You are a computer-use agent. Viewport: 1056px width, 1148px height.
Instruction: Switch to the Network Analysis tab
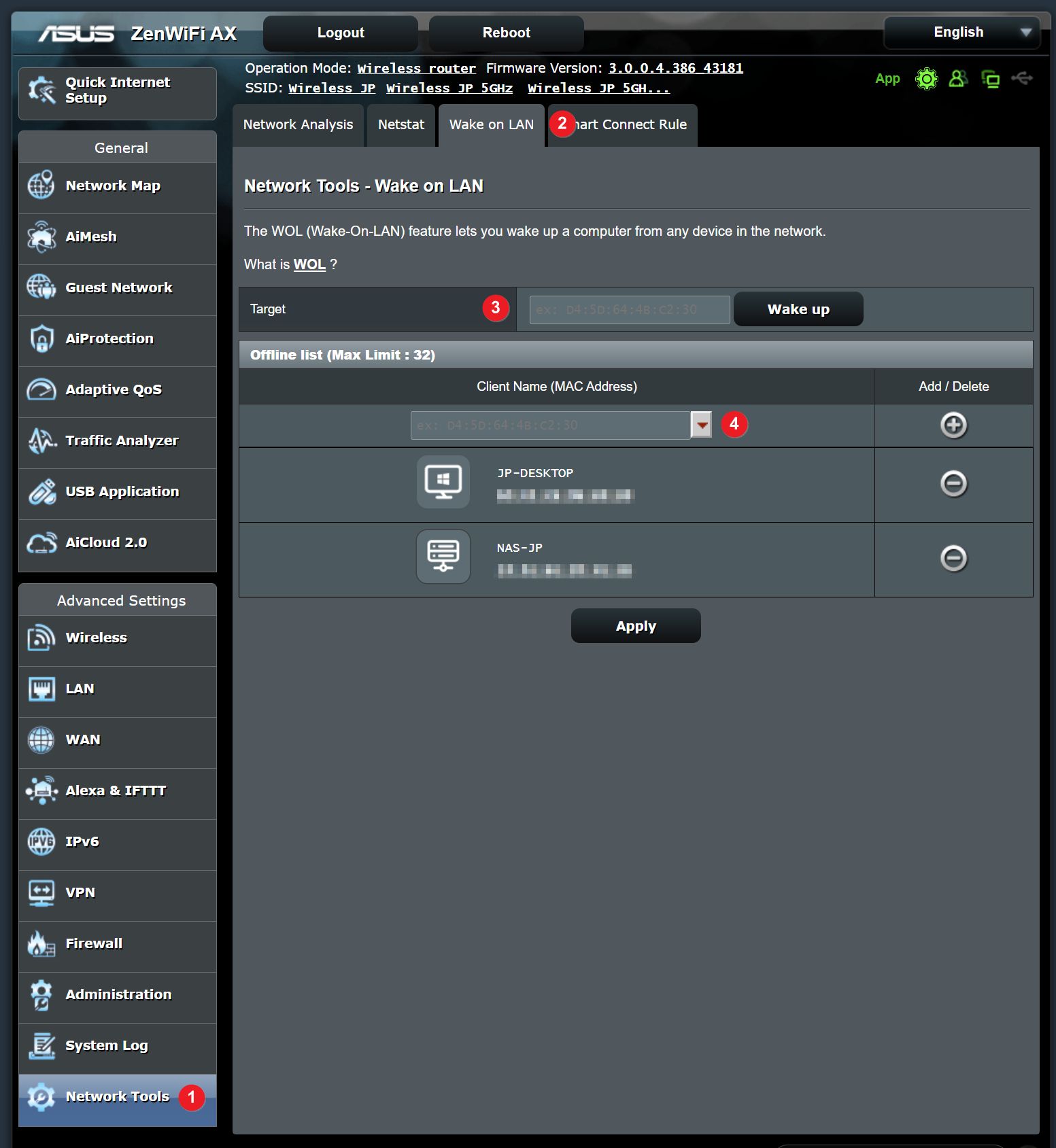point(298,125)
